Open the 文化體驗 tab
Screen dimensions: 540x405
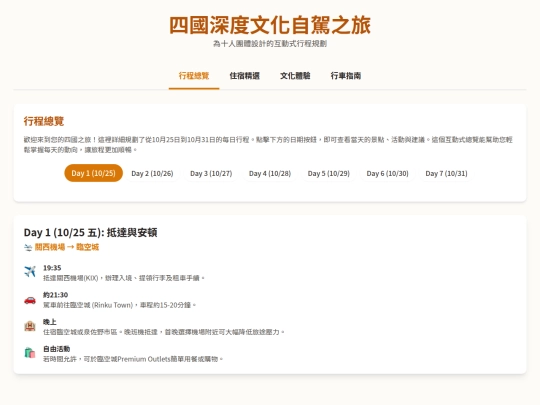point(295,76)
